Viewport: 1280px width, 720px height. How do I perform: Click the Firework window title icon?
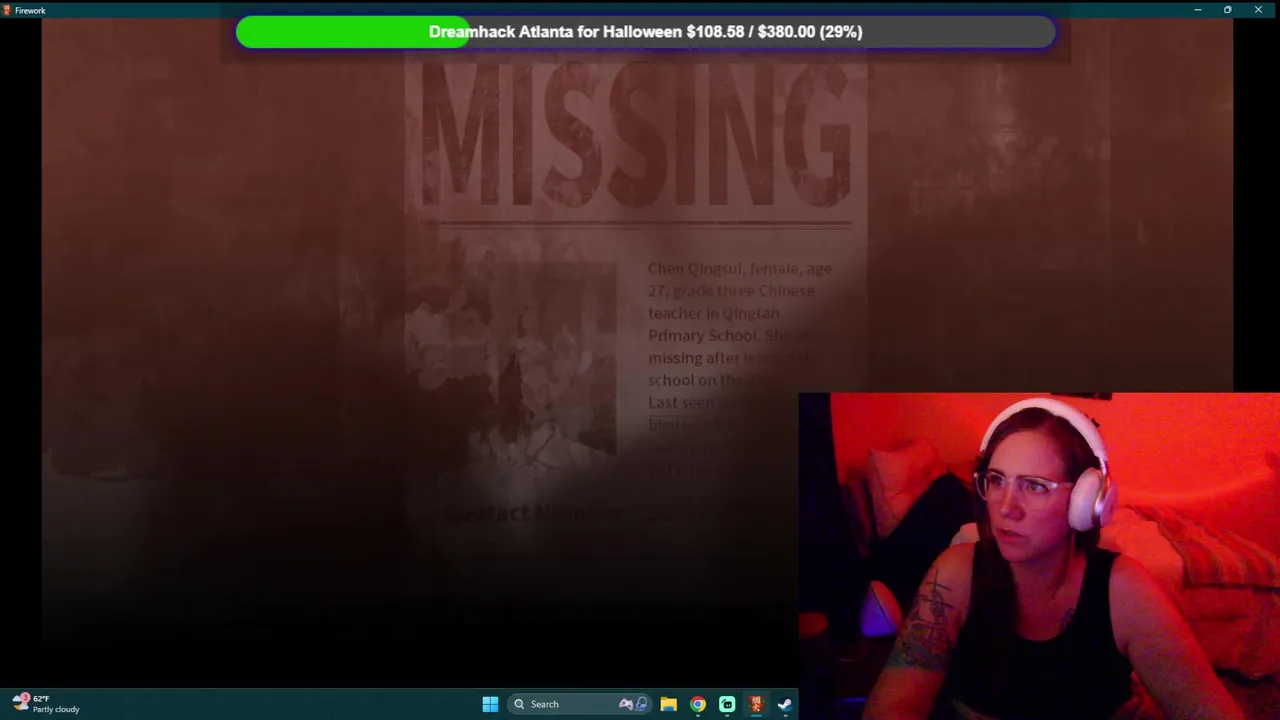tap(8, 10)
